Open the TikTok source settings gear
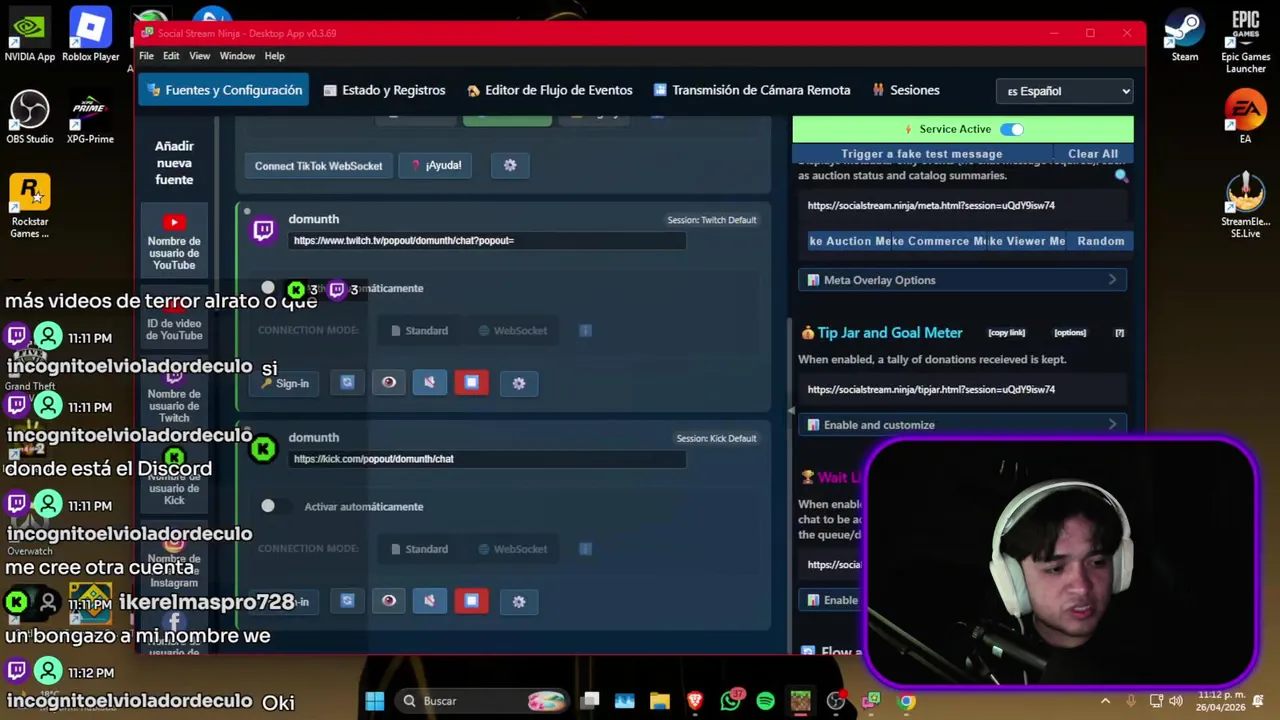The width and height of the screenshot is (1280, 720). pos(510,165)
